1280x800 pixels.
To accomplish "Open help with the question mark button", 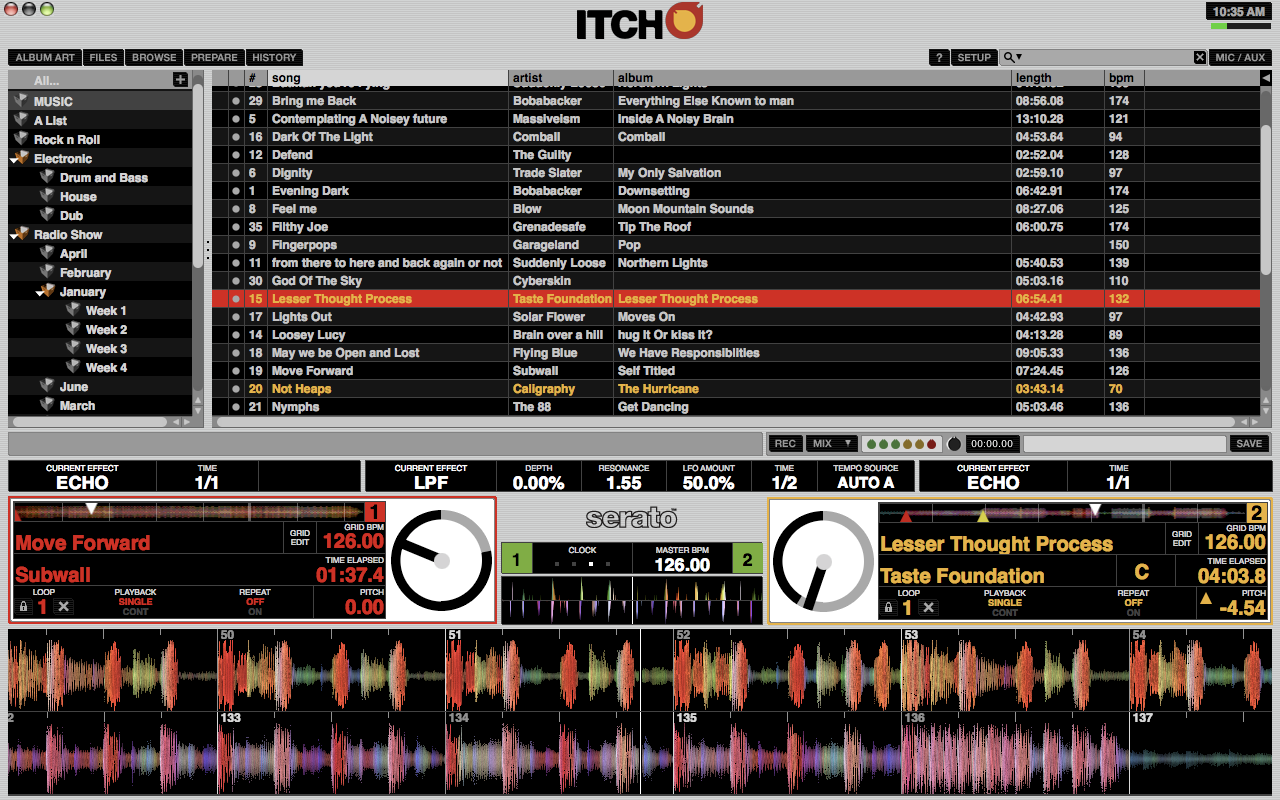I will point(938,58).
